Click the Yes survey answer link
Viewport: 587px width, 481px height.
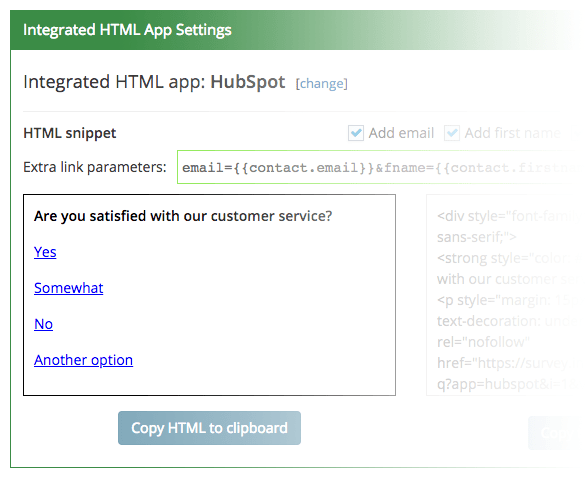[x=45, y=252]
